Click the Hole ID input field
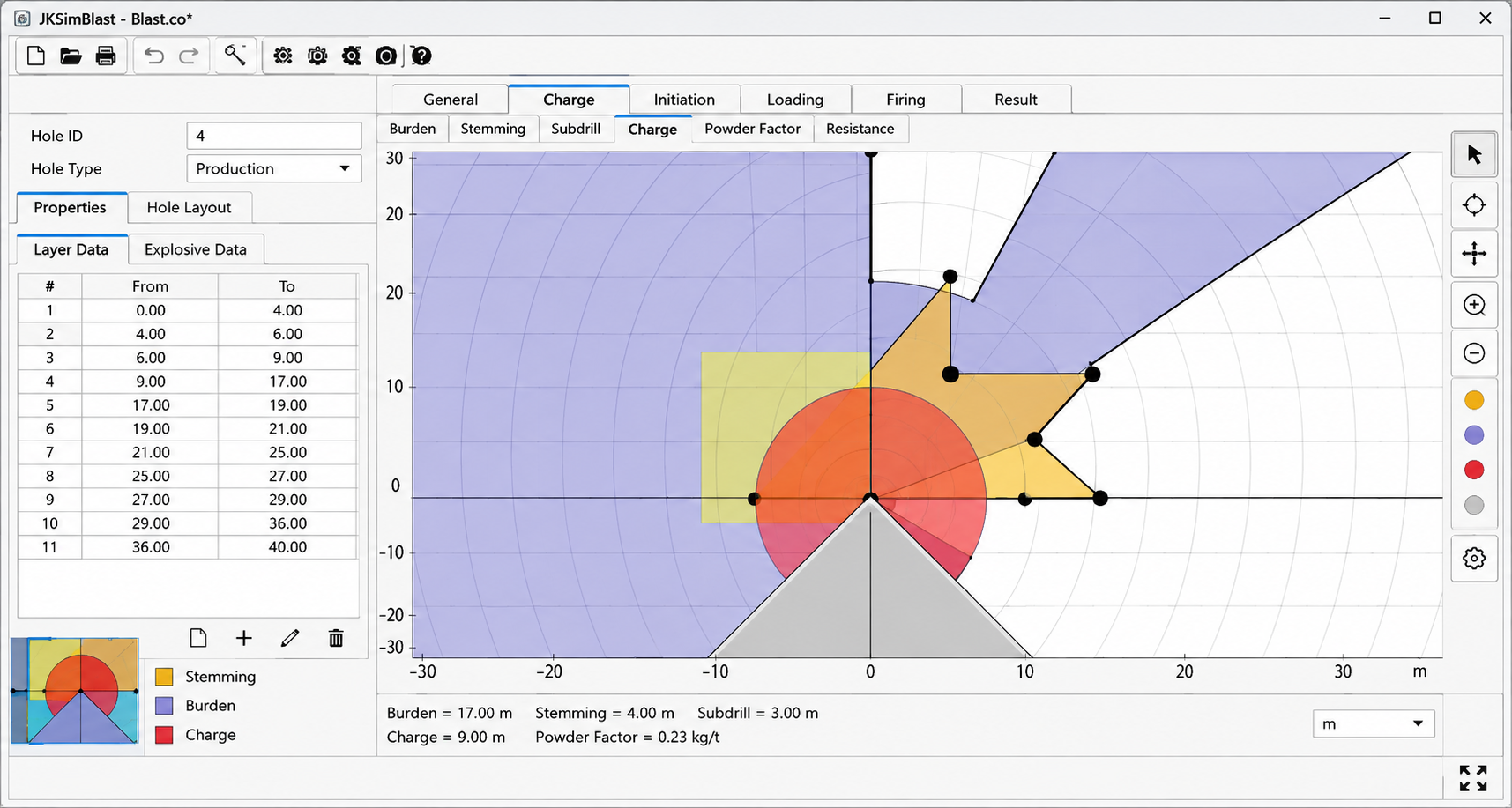This screenshot has width=1512, height=808. 274,136
